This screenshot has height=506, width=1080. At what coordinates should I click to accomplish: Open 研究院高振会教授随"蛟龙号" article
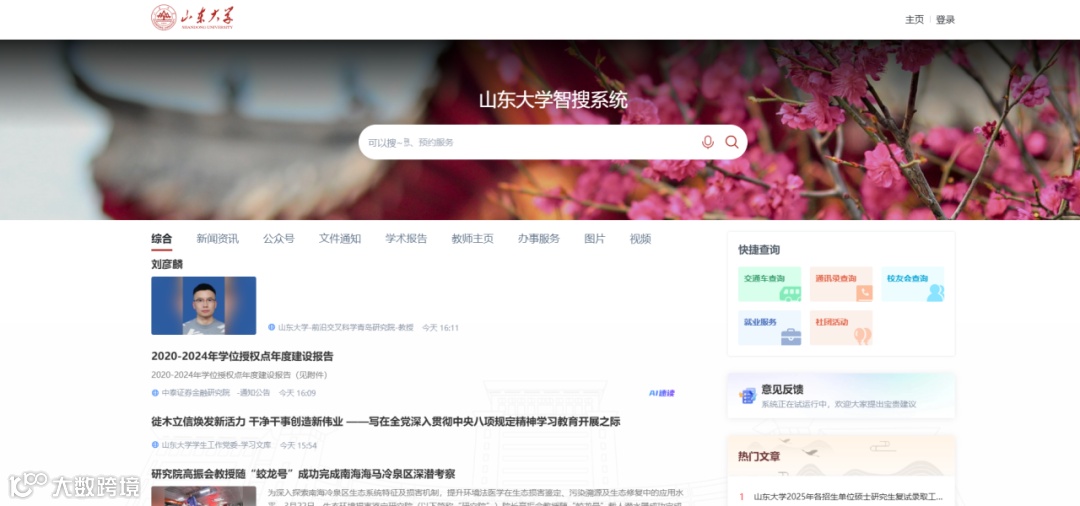(x=303, y=474)
